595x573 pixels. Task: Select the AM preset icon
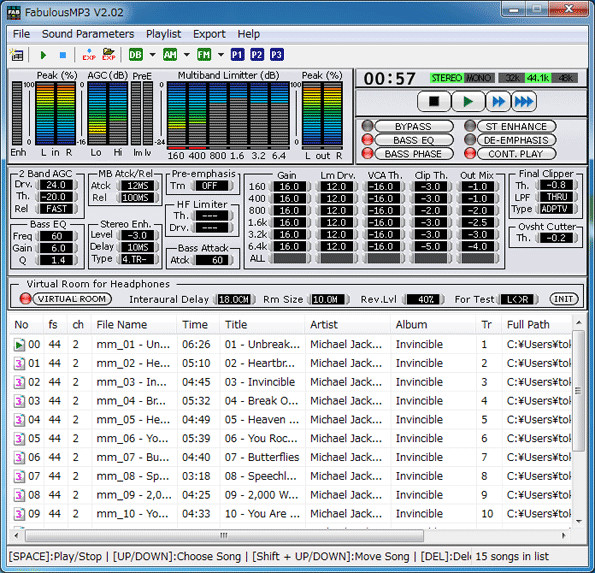[x=170, y=55]
